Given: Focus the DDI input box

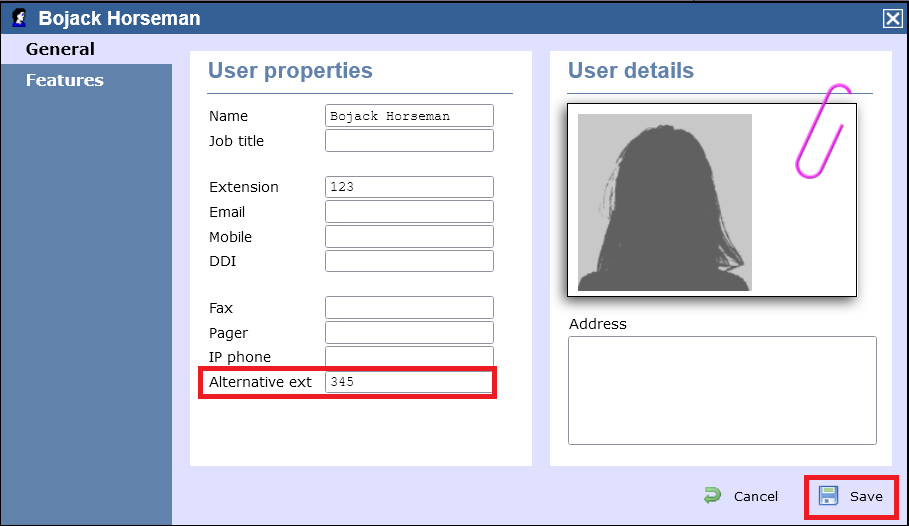Looking at the screenshot, I should click(409, 261).
